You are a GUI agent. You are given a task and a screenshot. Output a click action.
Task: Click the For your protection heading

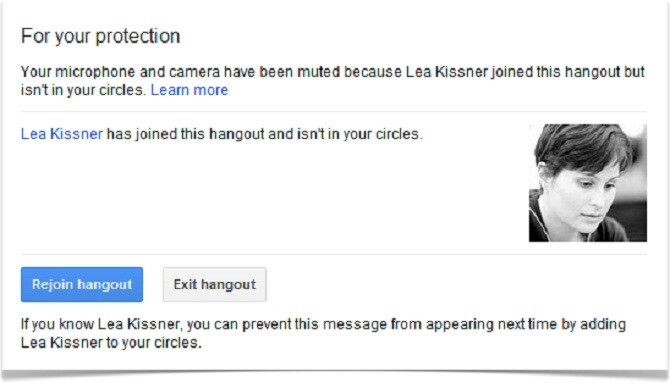tap(100, 36)
